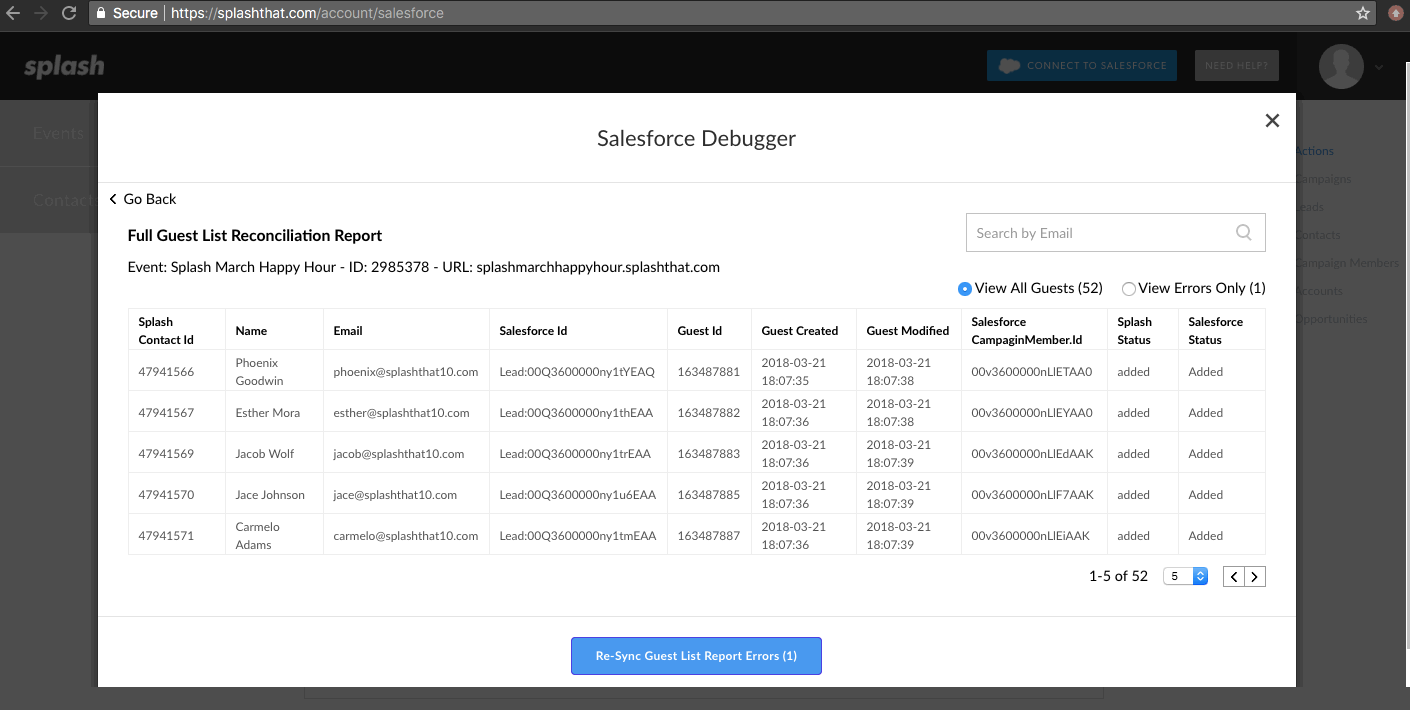The height and width of the screenshot is (710, 1410).
Task: Click Lead:00Q3600000ny1tYEAQ cell
Action: tap(577, 371)
